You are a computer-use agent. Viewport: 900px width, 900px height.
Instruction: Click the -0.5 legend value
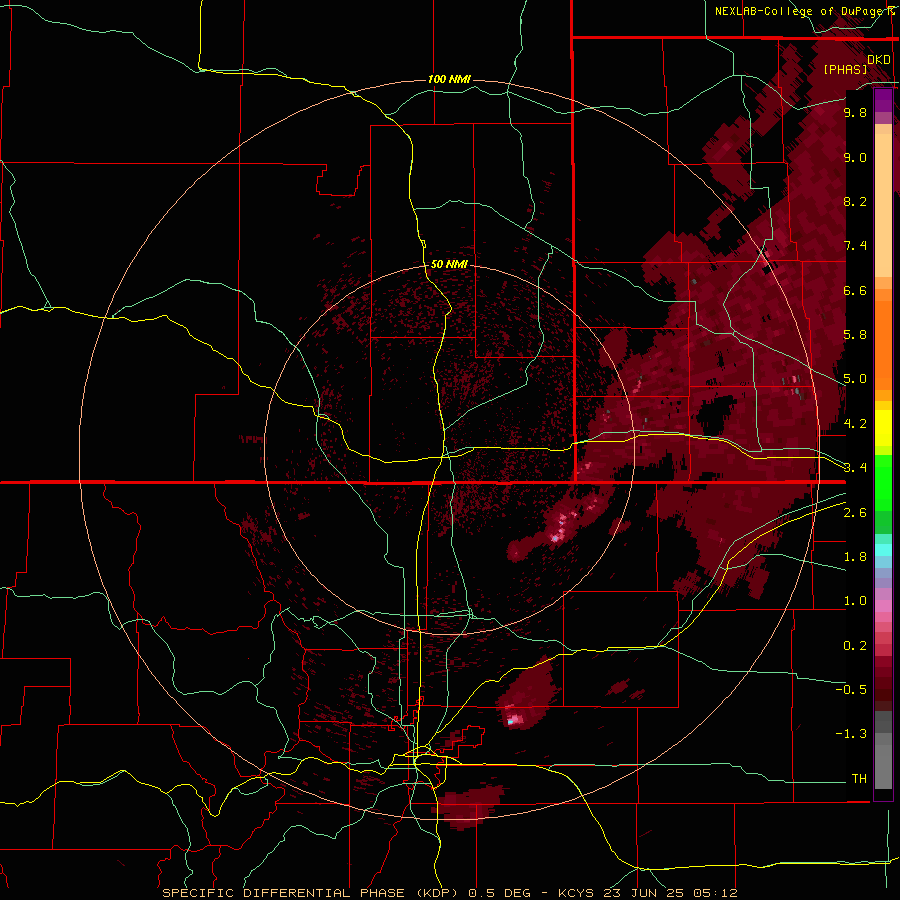pos(851,690)
